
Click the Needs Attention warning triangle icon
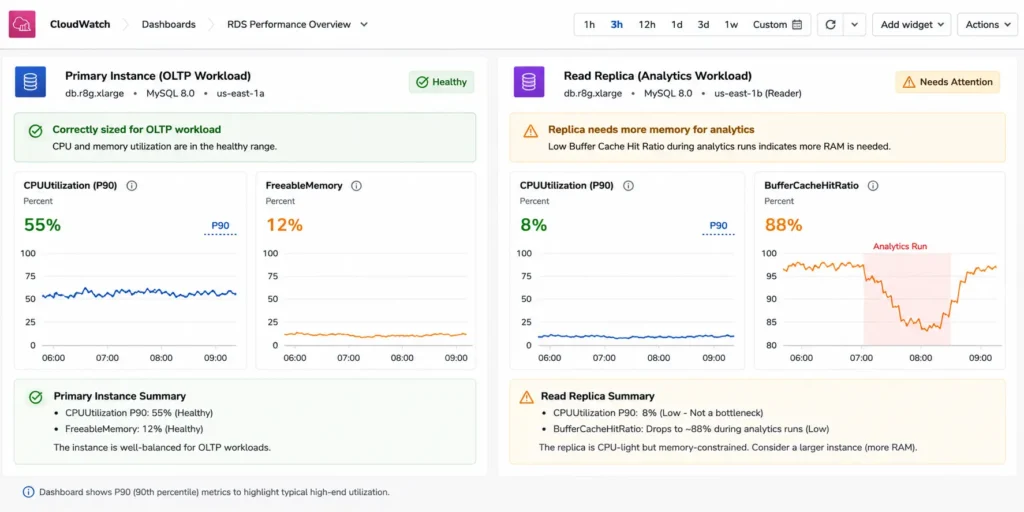[x=908, y=82]
